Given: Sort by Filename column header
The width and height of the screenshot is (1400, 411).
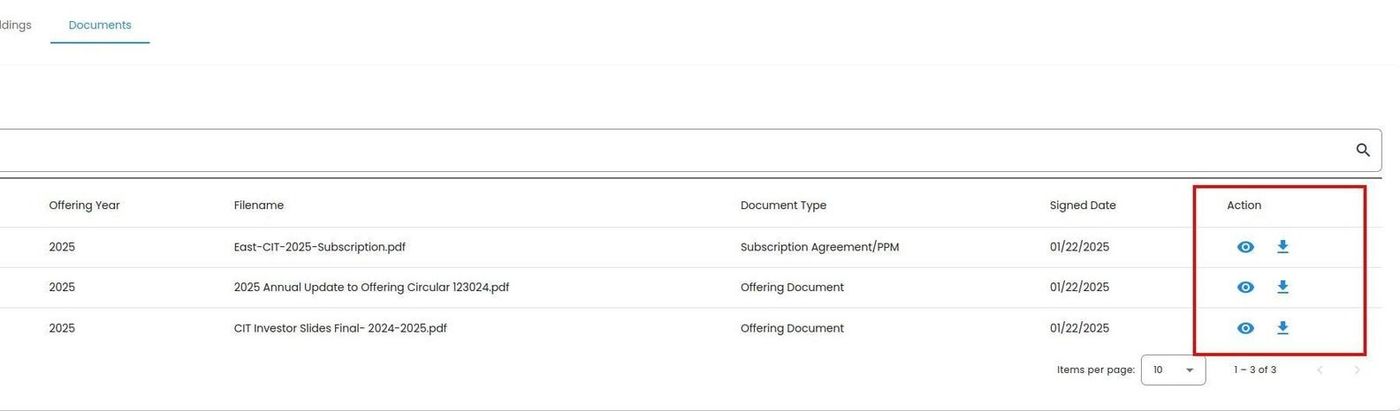Looking at the screenshot, I should pos(259,205).
